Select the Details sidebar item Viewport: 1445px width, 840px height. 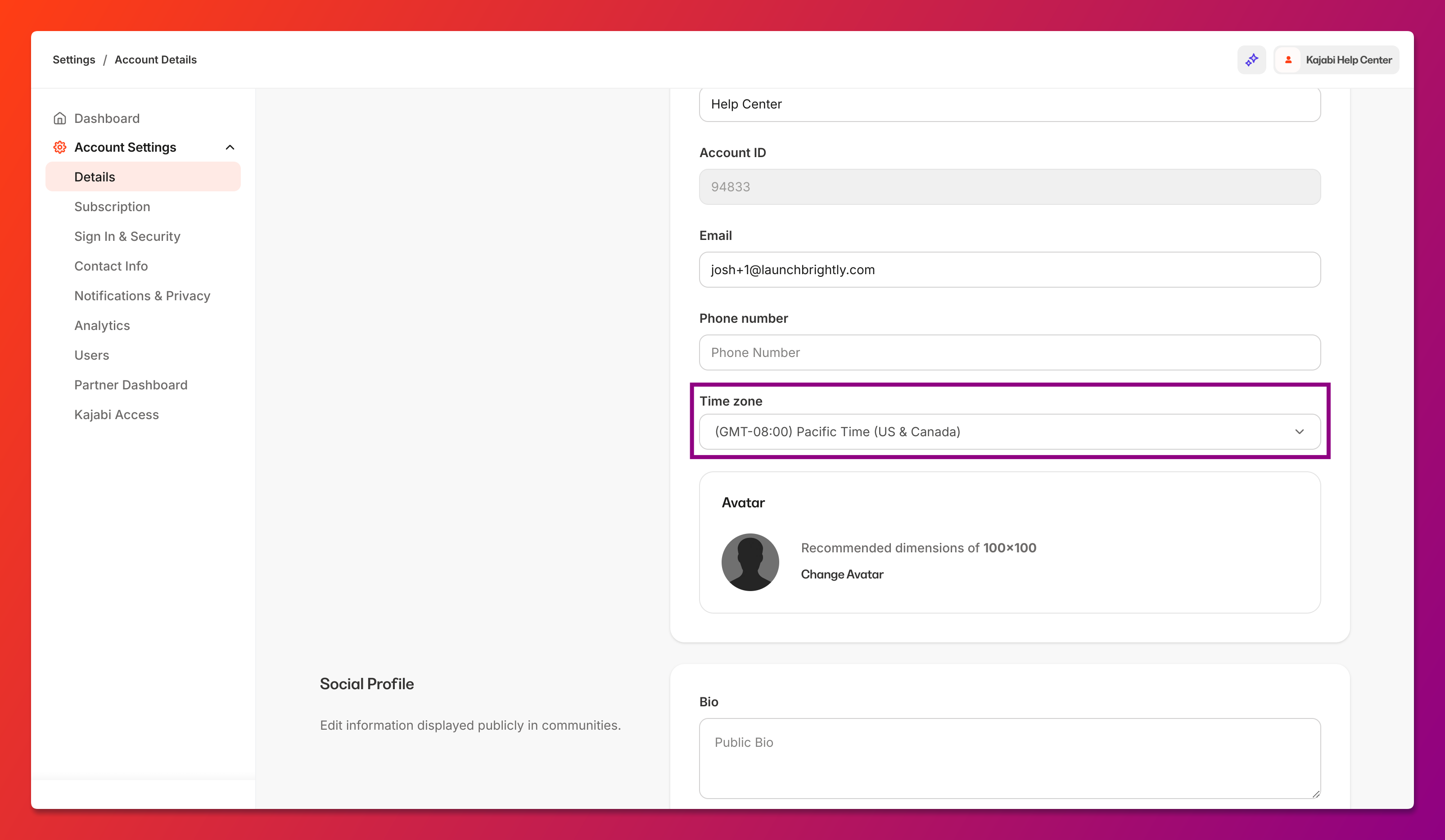pyautogui.click(x=143, y=176)
